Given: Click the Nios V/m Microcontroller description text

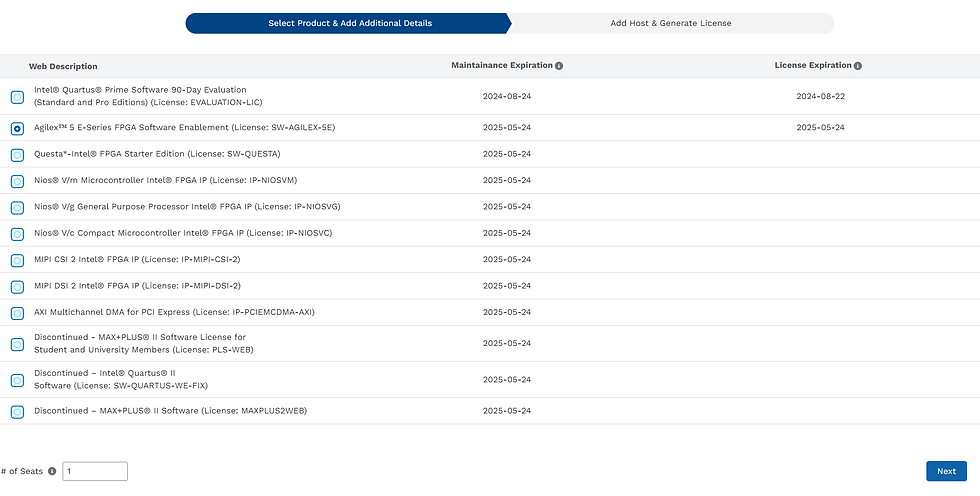Looking at the screenshot, I should 166,180.
